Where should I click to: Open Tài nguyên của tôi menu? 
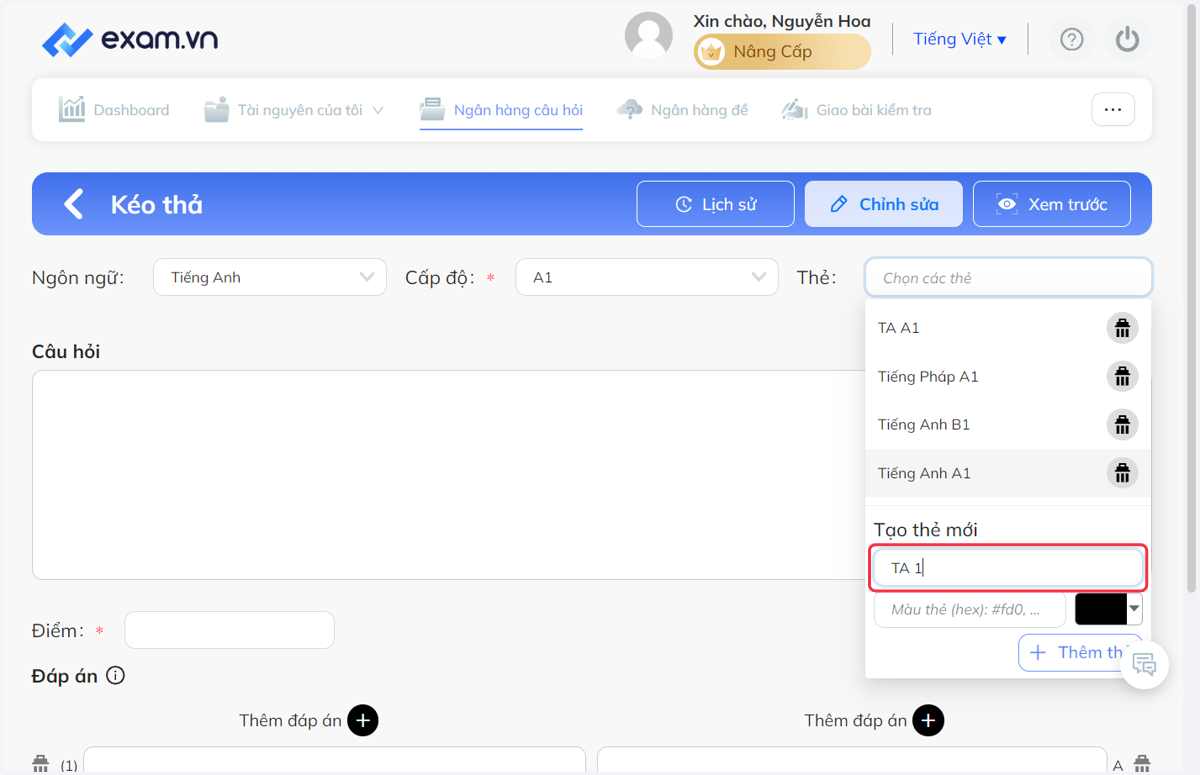[294, 110]
